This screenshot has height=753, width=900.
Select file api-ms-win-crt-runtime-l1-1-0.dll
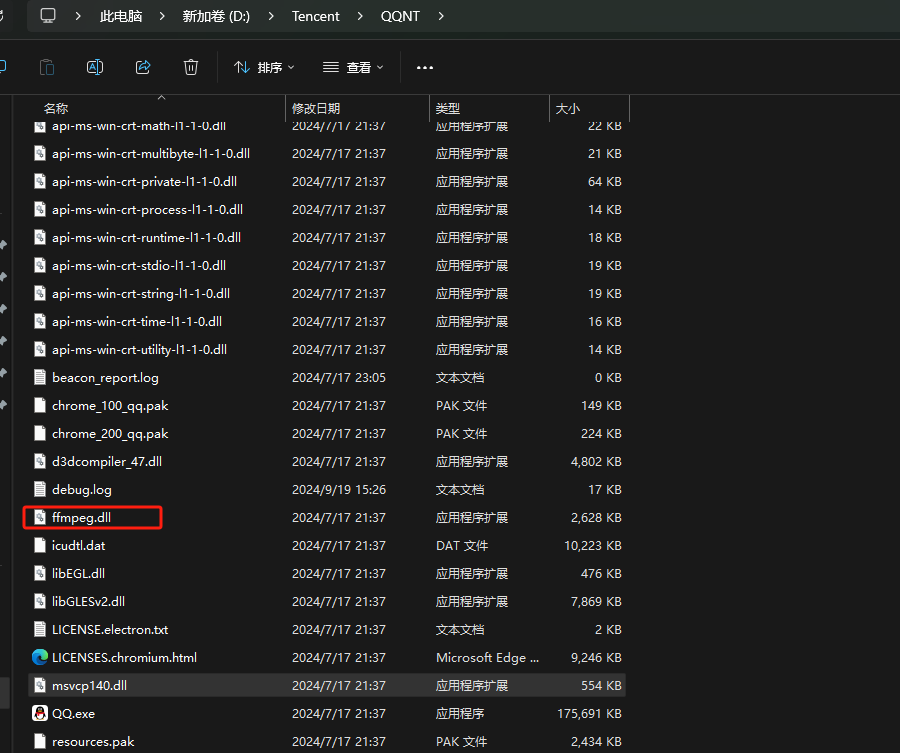click(146, 238)
